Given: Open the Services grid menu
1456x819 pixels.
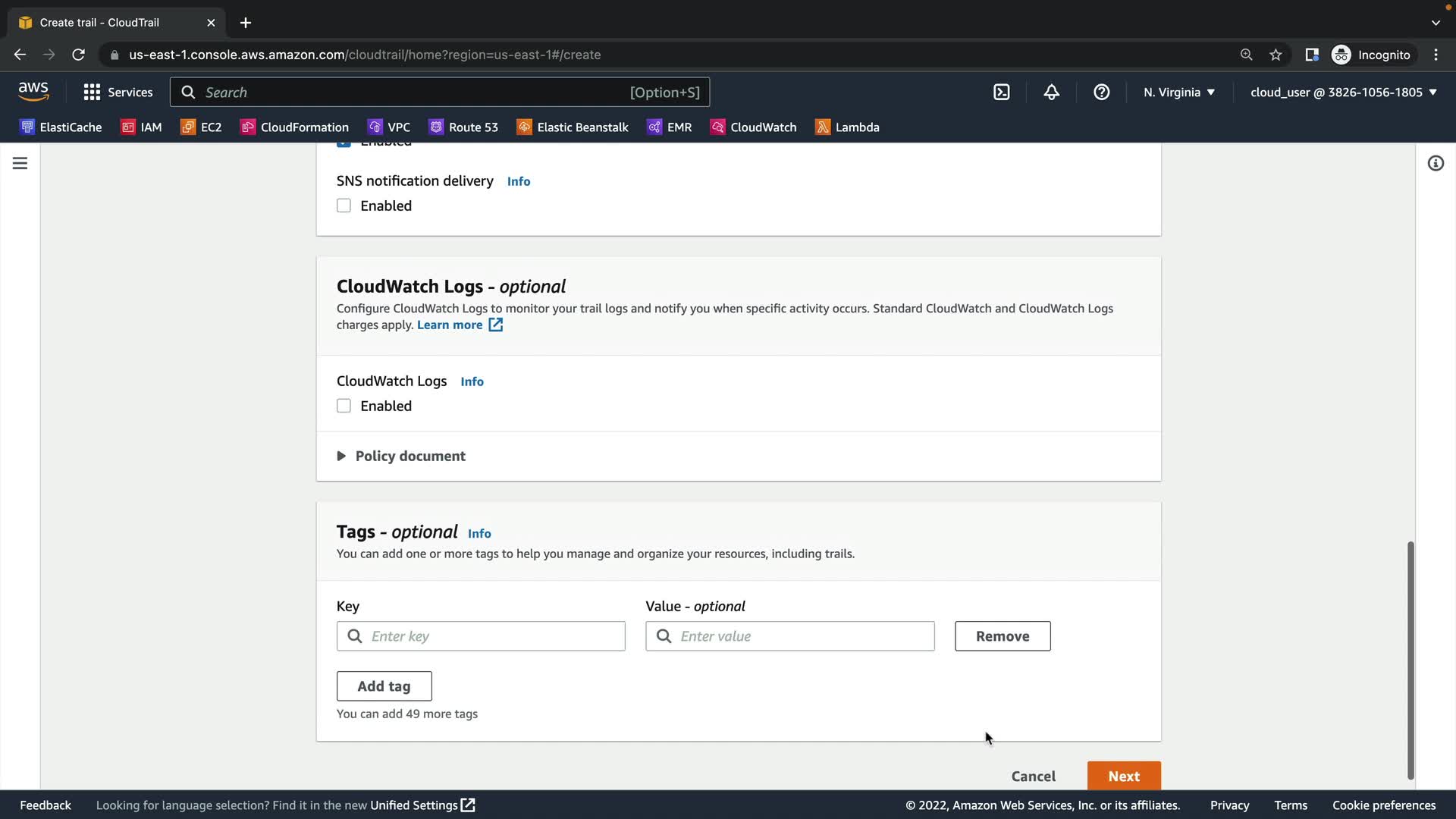Looking at the screenshot, I should pos(118,92).
